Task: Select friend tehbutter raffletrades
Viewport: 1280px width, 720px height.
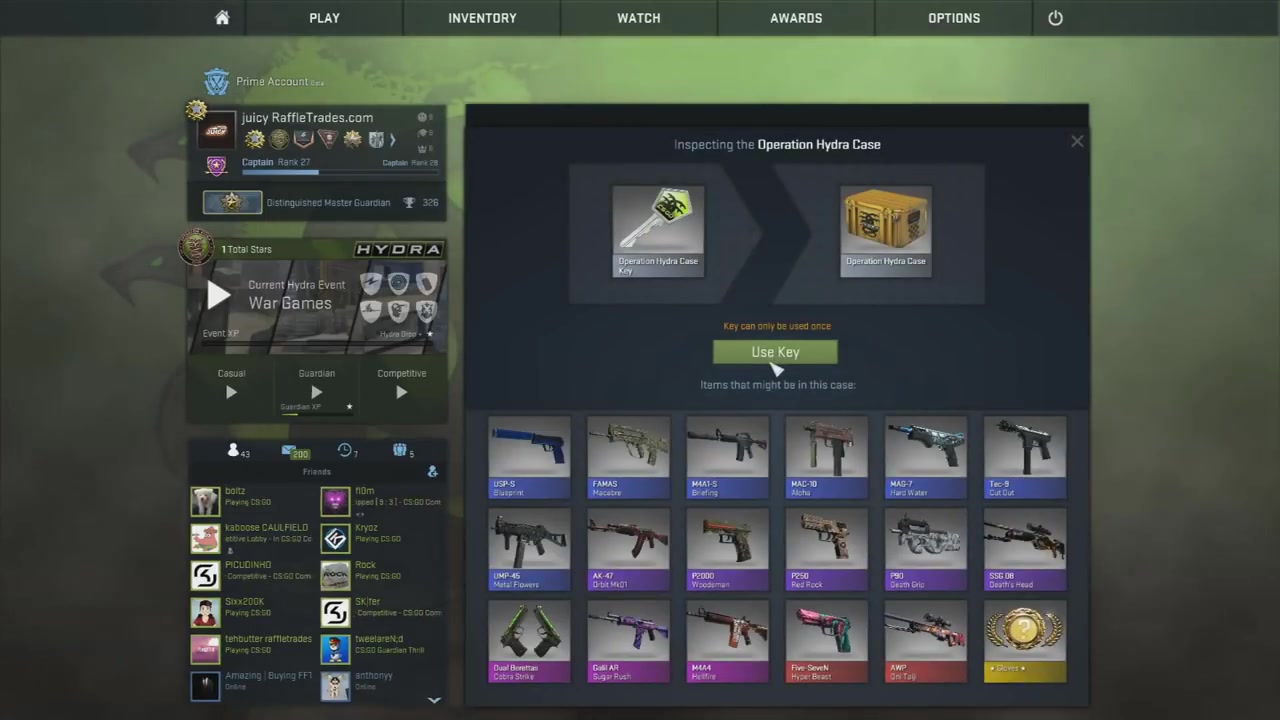Action: 252,649
